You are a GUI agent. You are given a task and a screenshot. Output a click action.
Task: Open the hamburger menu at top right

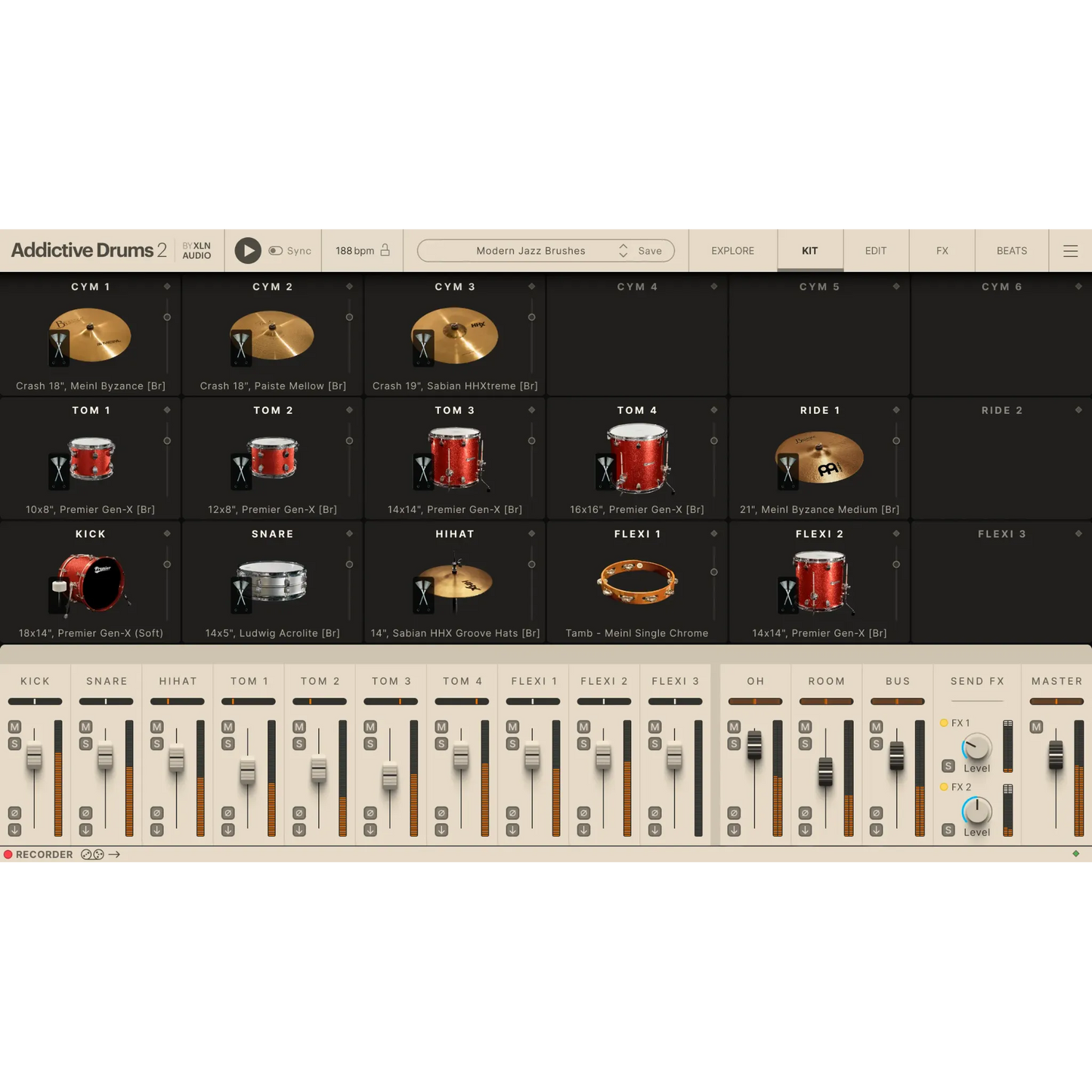[1071, 250]
